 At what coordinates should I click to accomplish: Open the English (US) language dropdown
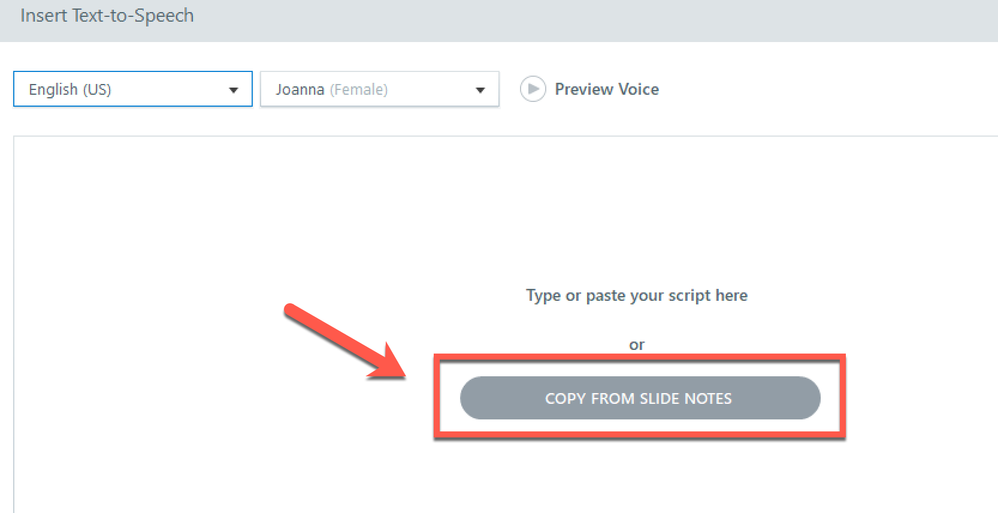coord(132,89)
